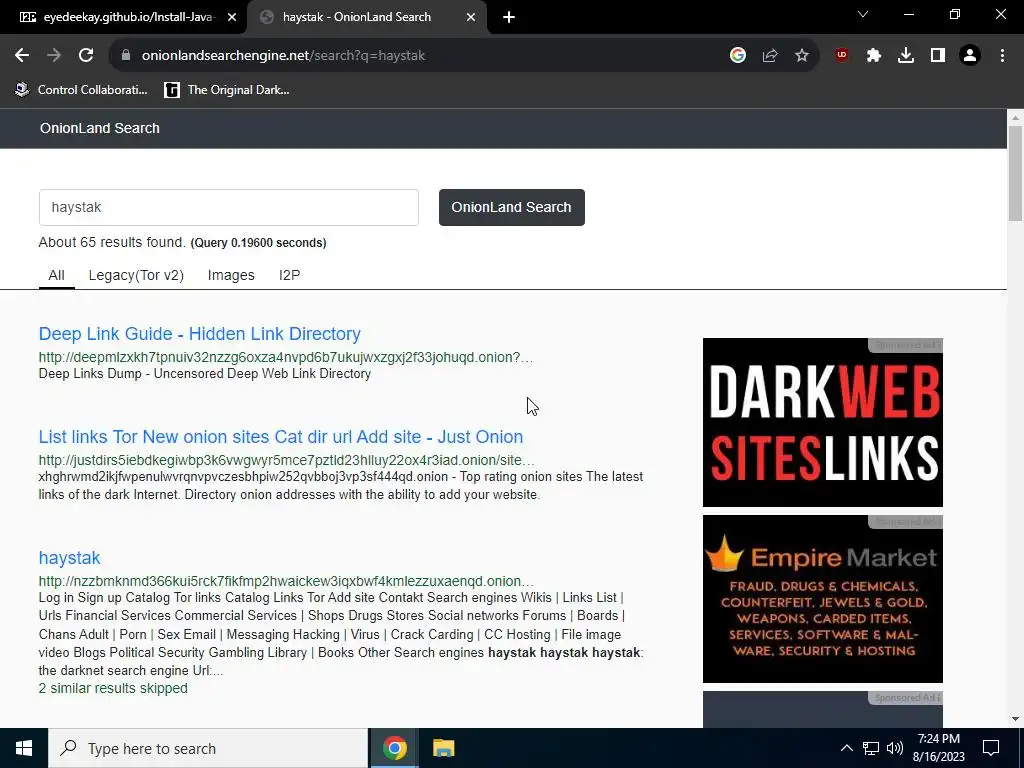Show Chrome downloads
Viewport: 1024px width, 768px height.
tap(905, 56)
